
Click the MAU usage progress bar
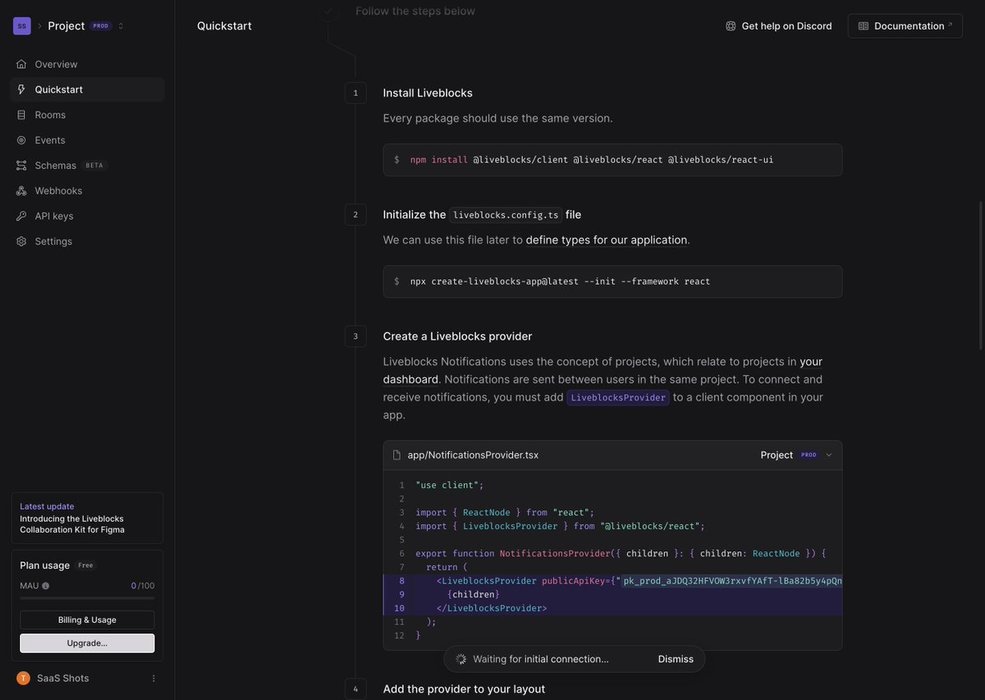[87, 598]
